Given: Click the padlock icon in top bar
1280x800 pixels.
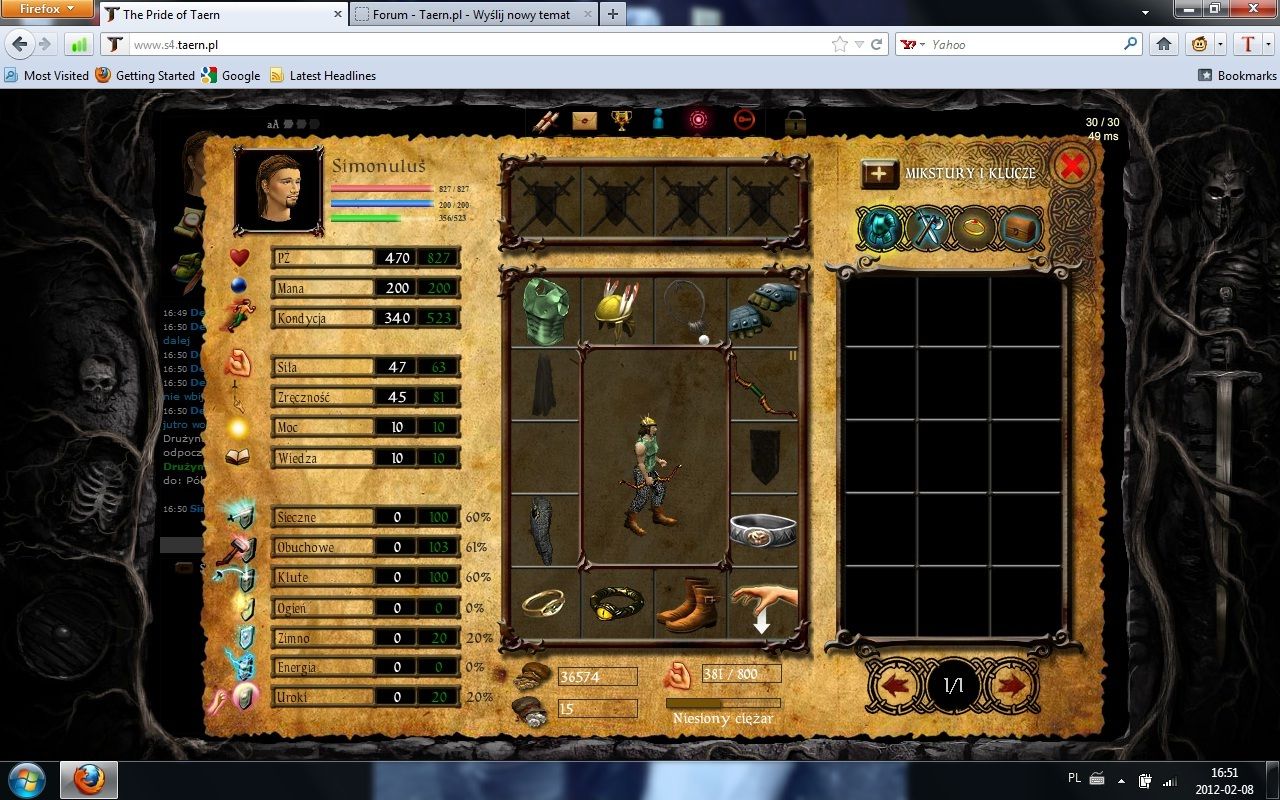Looking at the screenshot, I should tap(795, 122).
